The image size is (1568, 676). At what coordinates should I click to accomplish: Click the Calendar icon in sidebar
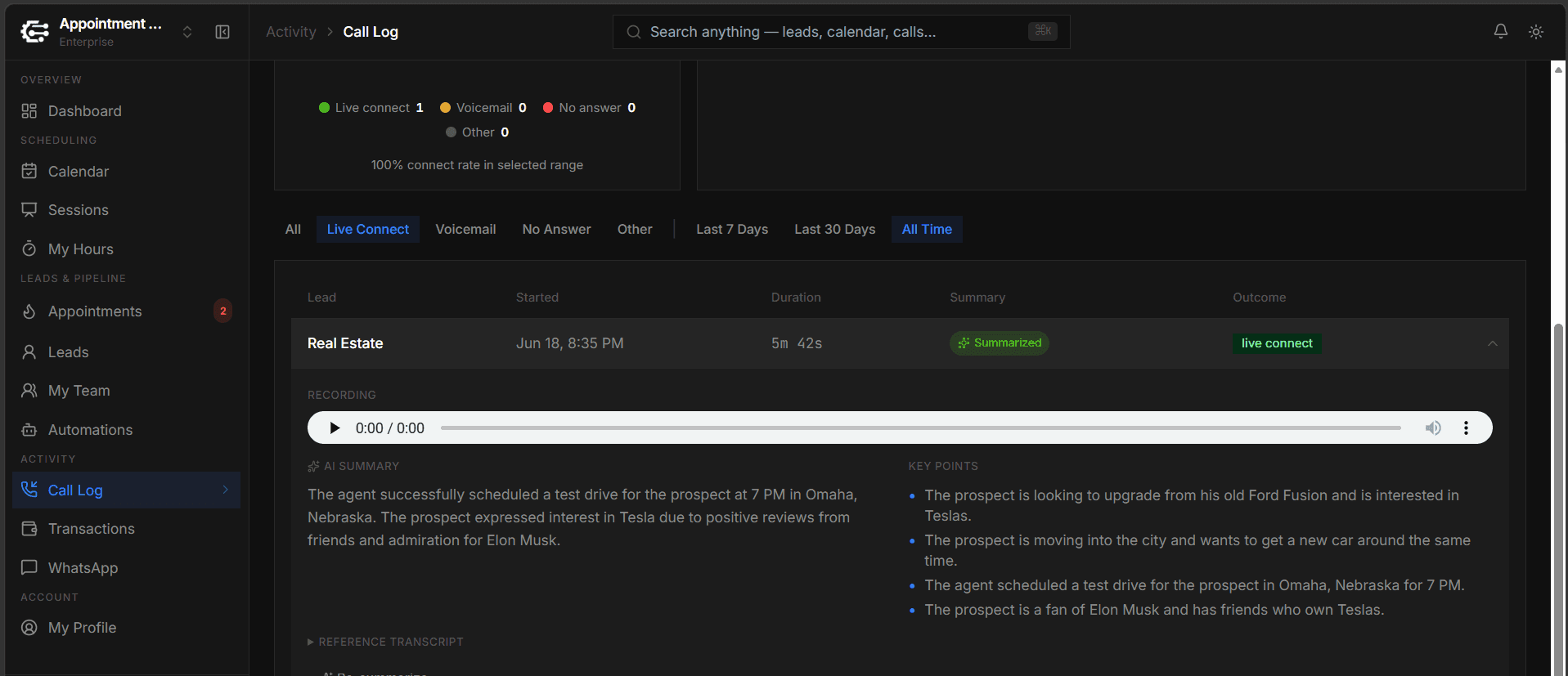29,171
